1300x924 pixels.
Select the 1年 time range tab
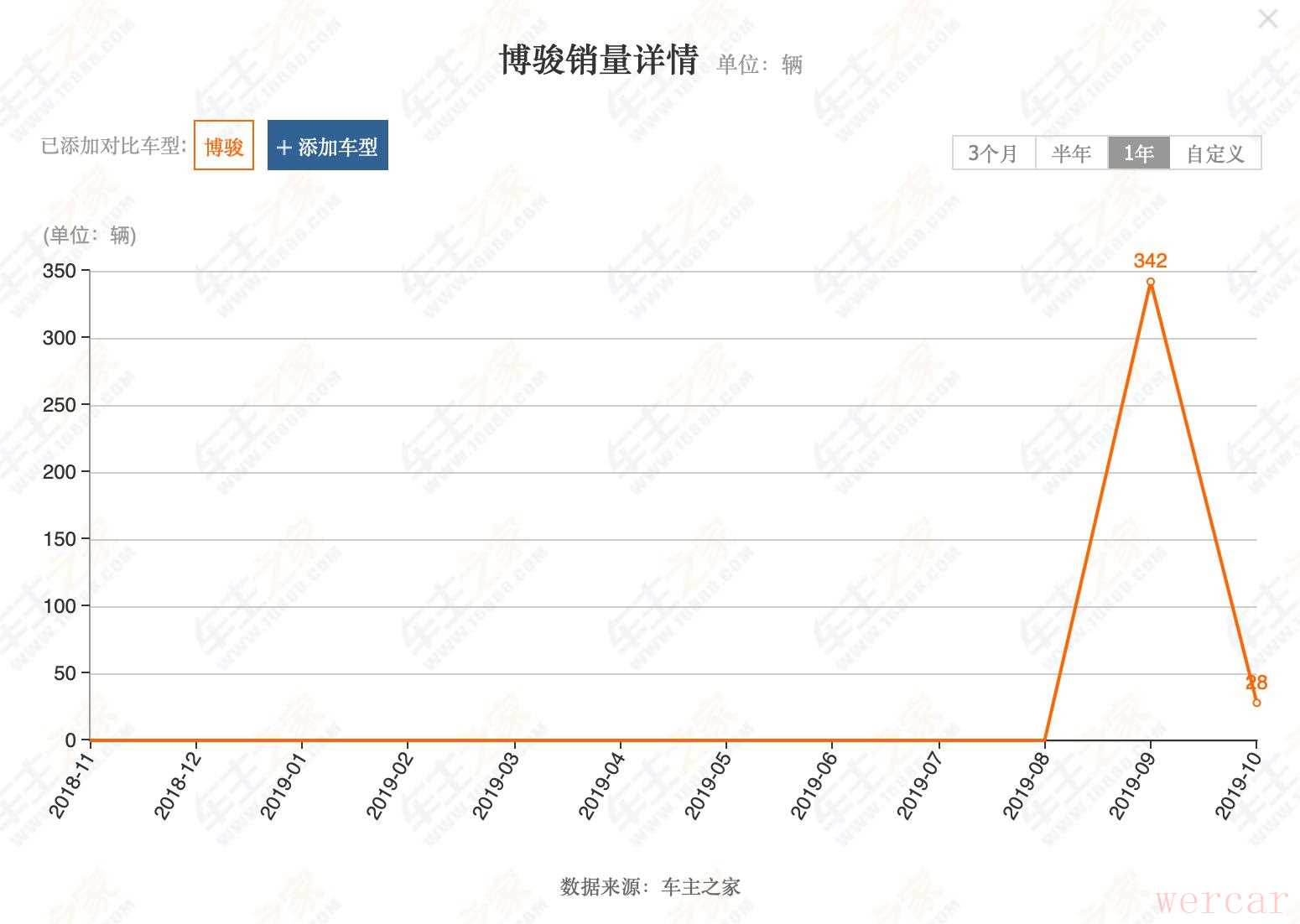[1139, 153]
